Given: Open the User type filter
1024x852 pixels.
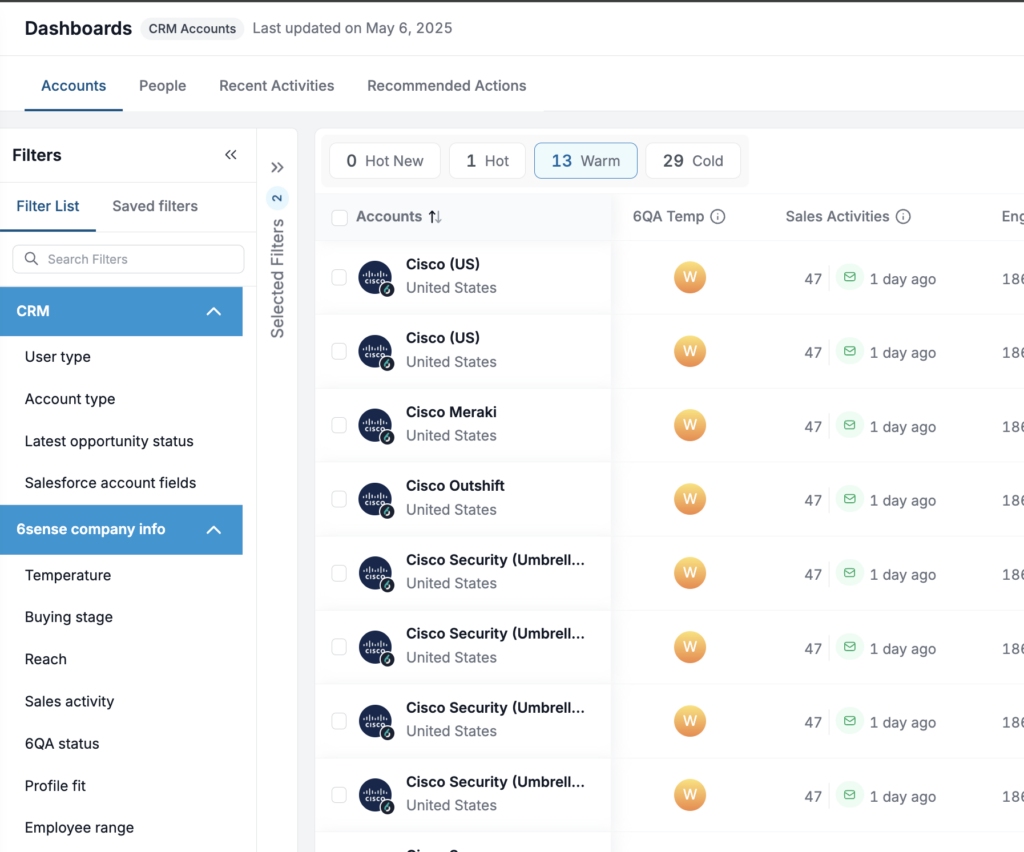Looking at the screenshot, I should coord(57,357).
